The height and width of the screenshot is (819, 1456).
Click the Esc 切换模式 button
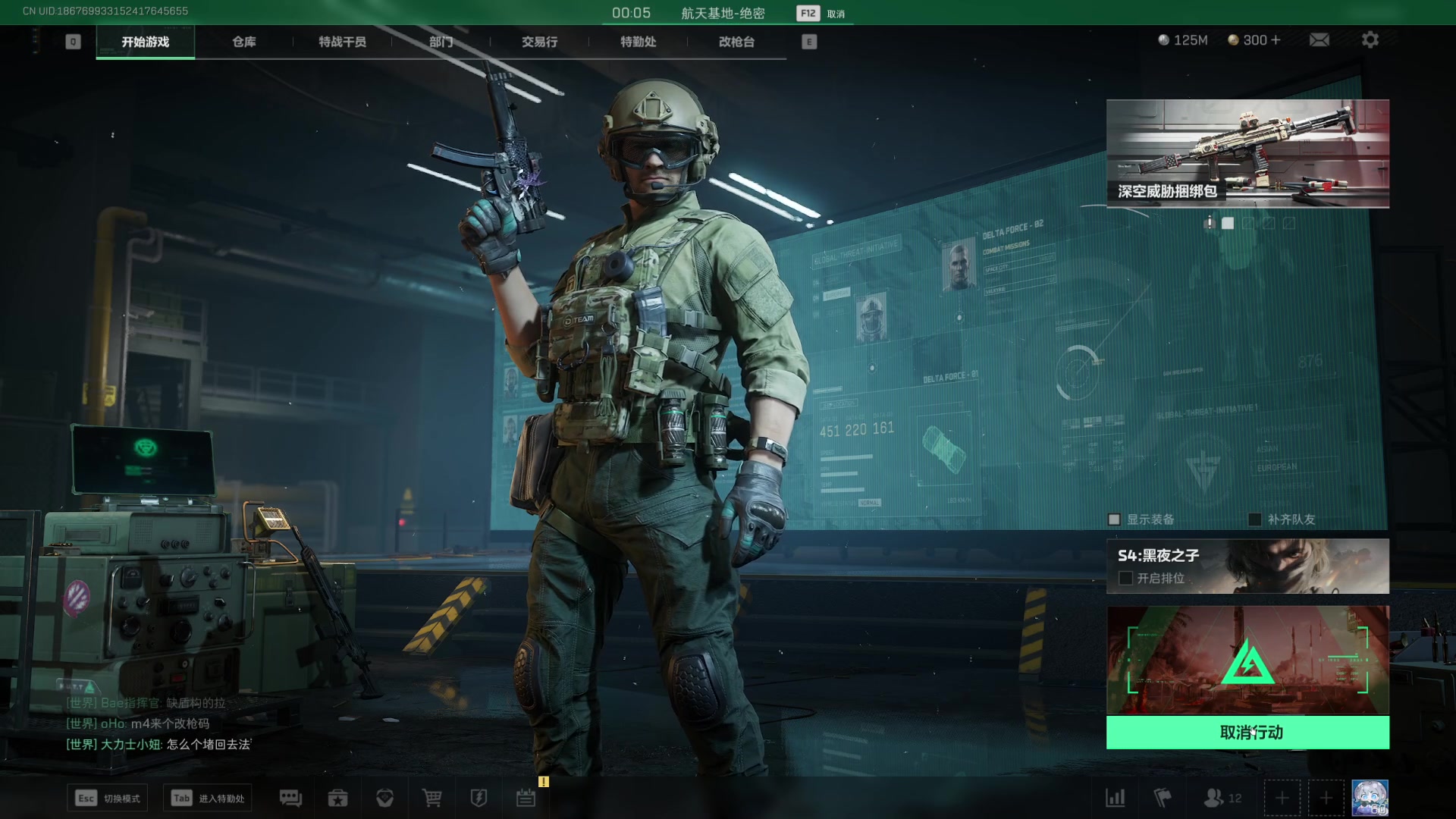(107, 798)
